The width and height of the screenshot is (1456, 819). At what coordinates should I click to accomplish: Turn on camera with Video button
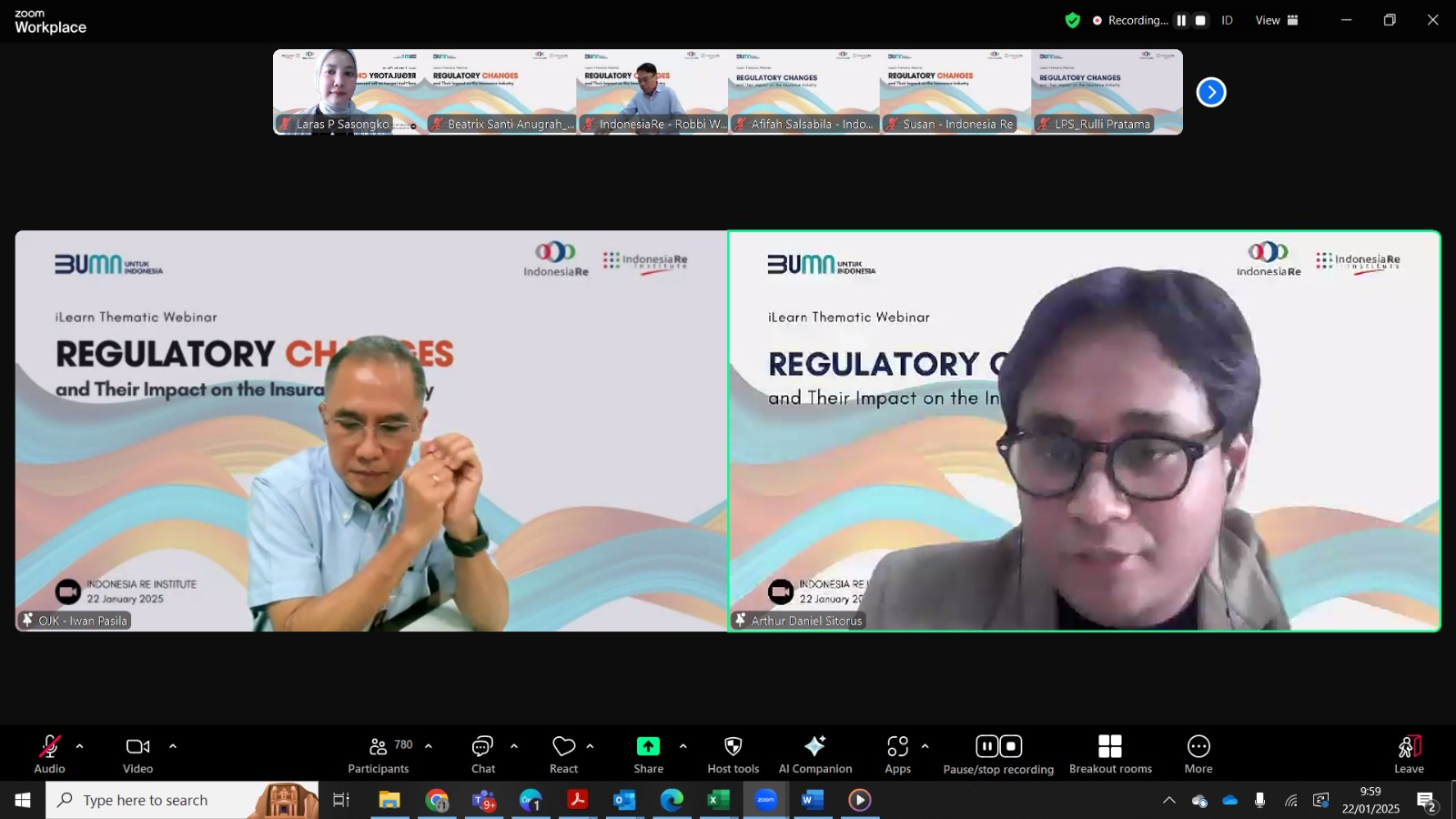click(x=138, y=754)
